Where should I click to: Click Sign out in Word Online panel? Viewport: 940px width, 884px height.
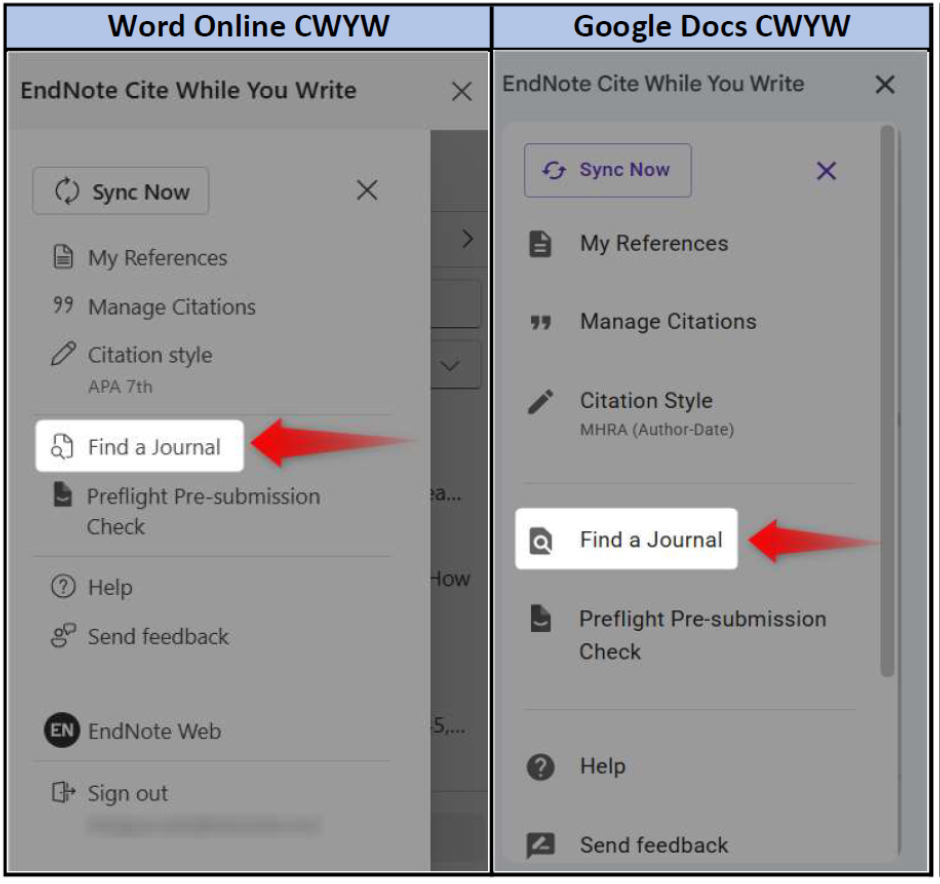[x=128, y=794]
